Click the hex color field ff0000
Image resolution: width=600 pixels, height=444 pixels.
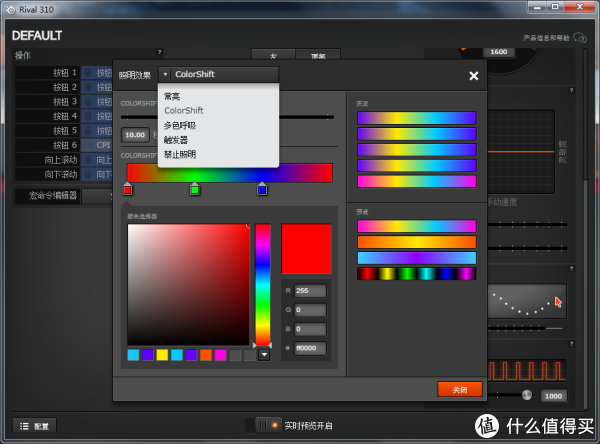click(310, 348)
